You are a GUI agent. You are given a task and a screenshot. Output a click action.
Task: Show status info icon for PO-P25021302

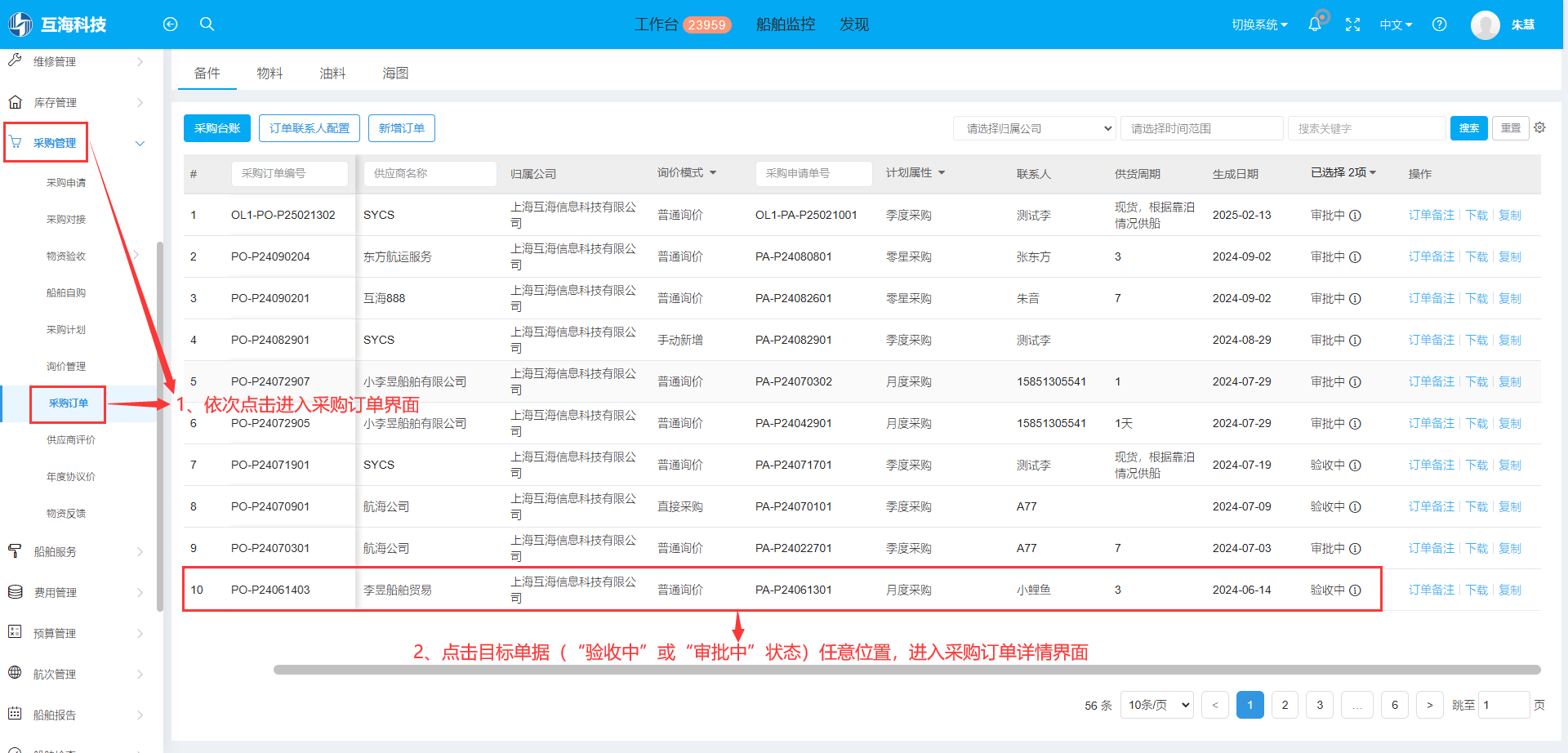[1355, 216]
